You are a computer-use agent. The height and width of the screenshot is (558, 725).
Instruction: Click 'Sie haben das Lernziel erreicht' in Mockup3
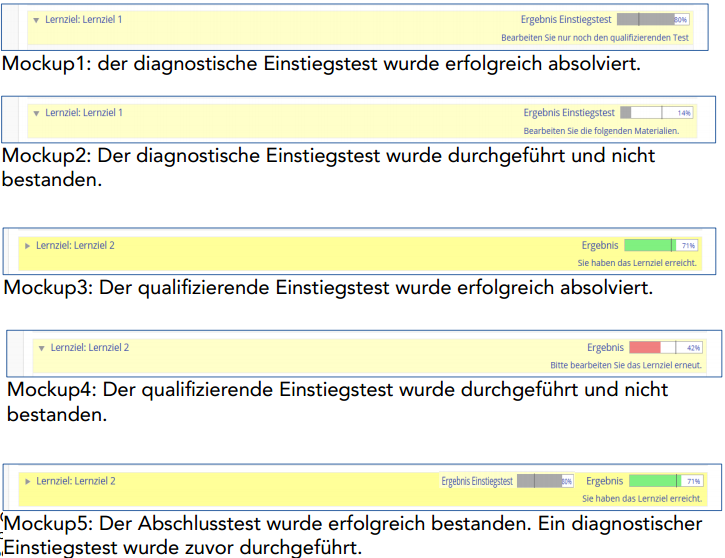(x=637, y=262)
